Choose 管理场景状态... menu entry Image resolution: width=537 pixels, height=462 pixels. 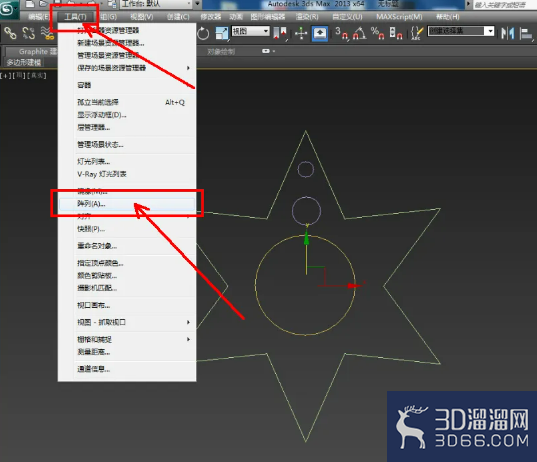point(127,145)
